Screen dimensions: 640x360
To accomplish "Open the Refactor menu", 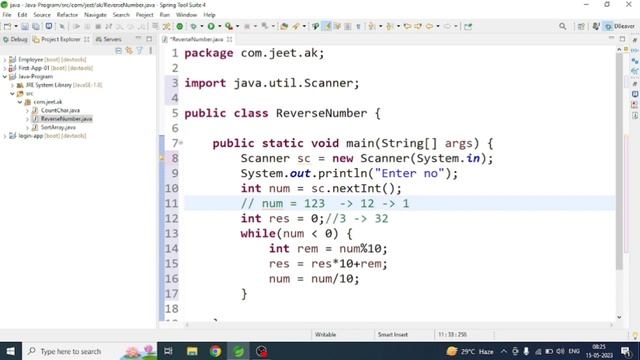I will point(67,15).
